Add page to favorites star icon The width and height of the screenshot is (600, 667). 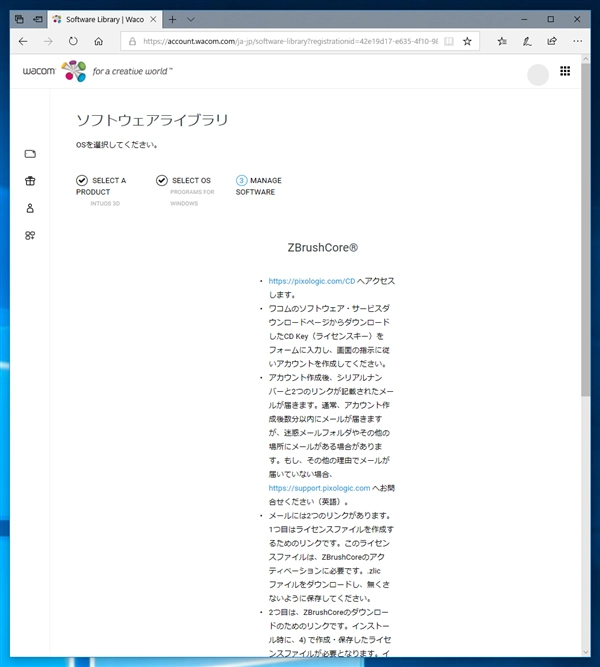coord(467,41)
